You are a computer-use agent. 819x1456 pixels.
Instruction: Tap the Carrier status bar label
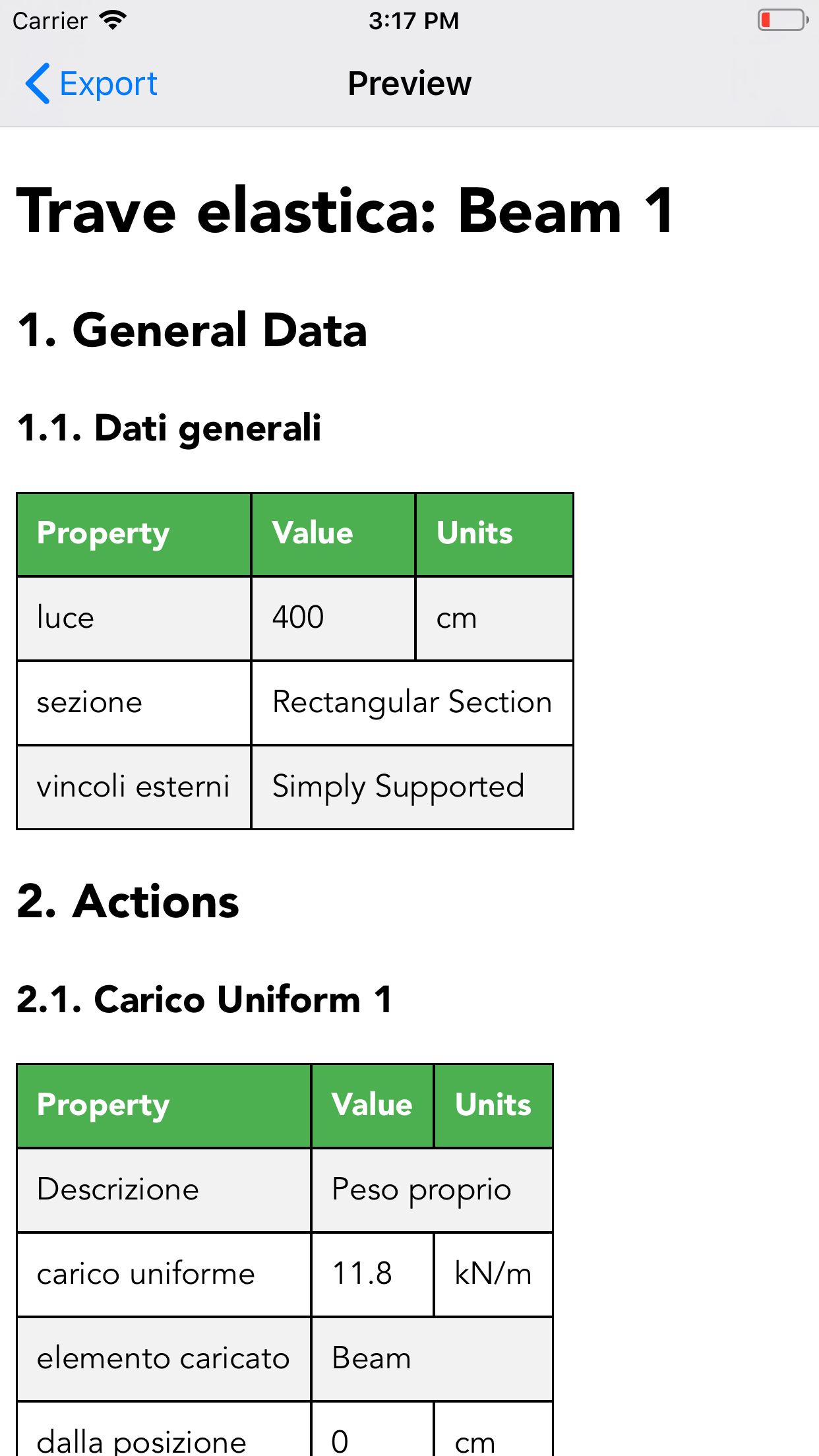50,20
